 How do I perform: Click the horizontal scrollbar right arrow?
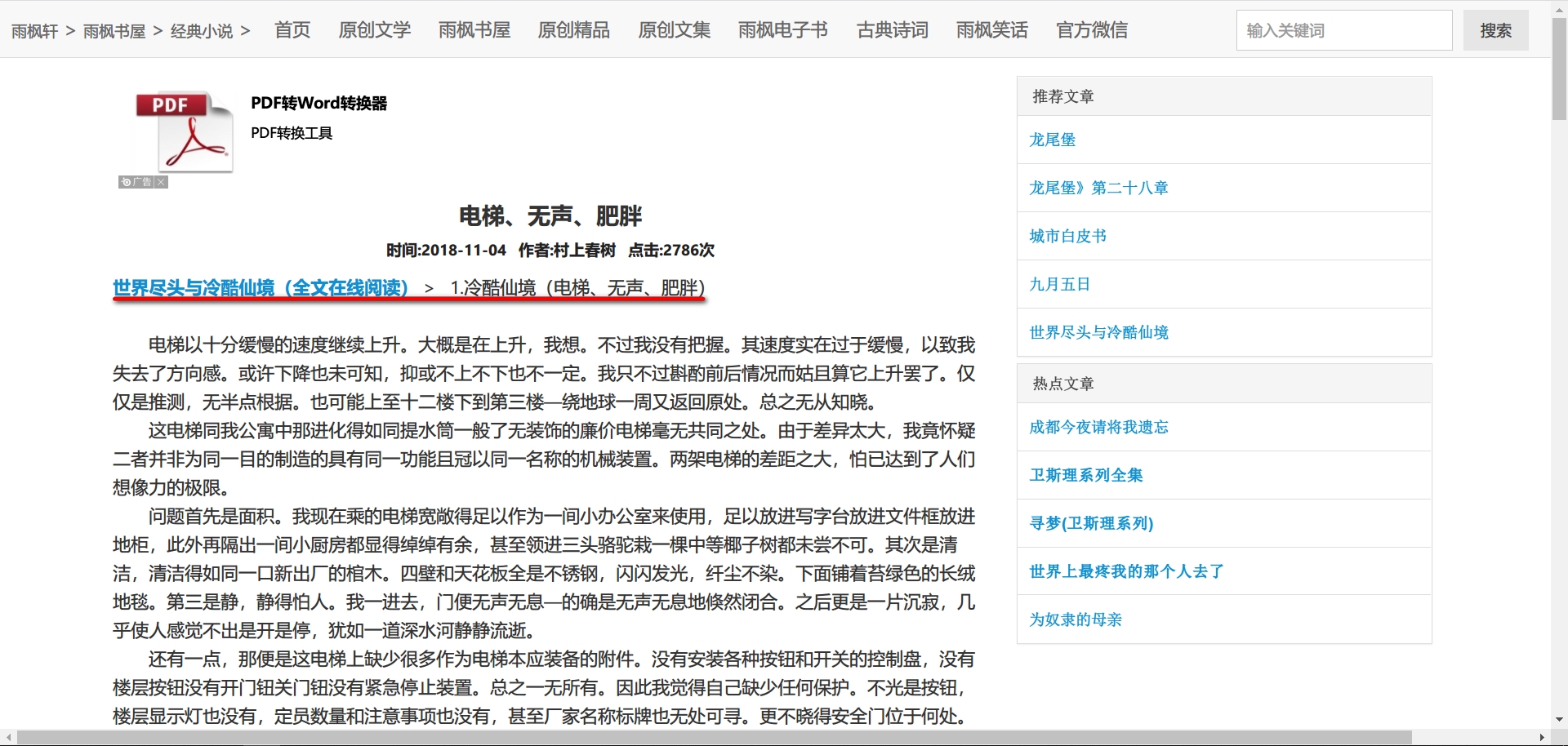pyautogui.click(x=1542, y=738)
